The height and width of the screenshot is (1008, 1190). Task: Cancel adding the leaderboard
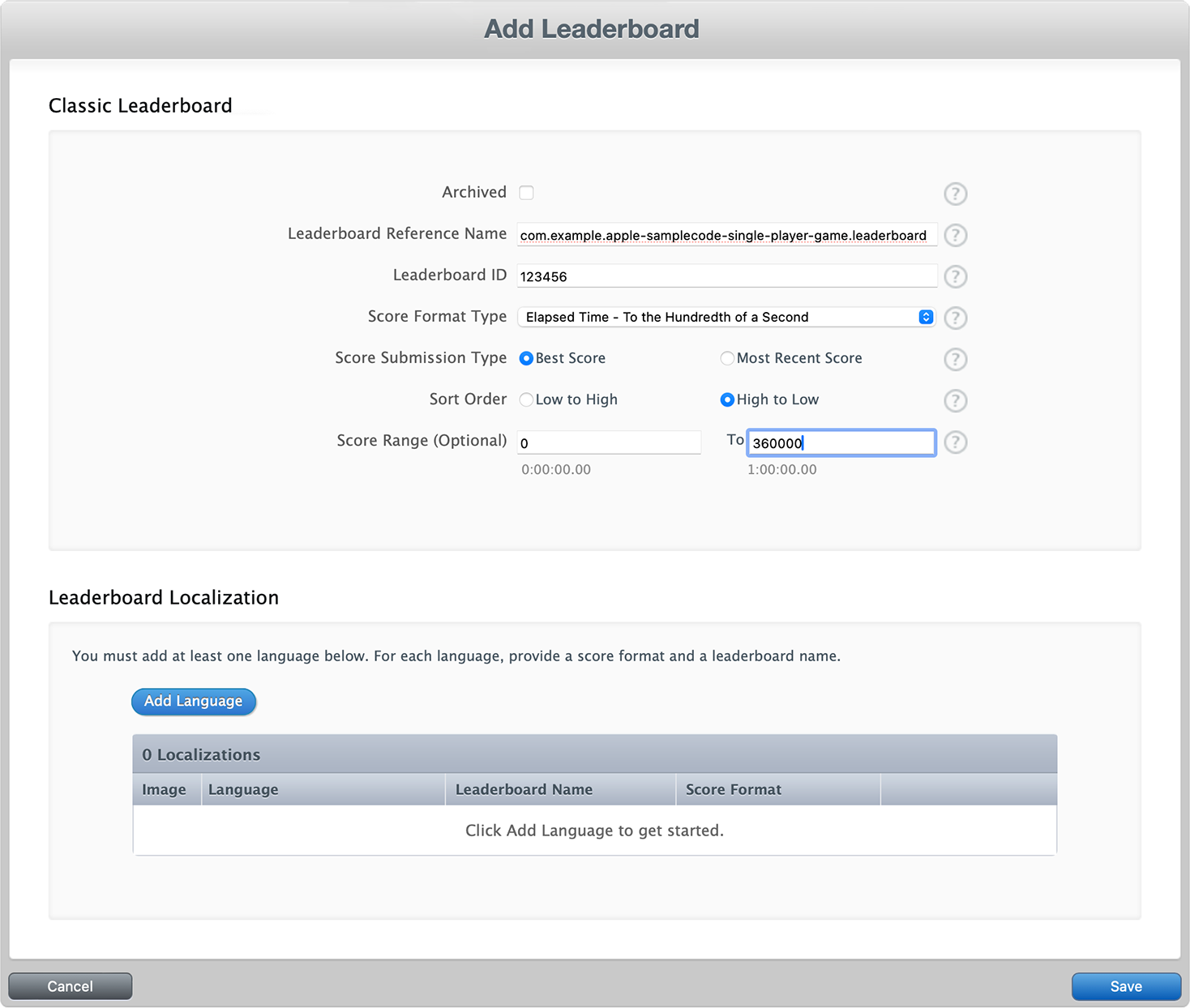click(x=71, y=986)
